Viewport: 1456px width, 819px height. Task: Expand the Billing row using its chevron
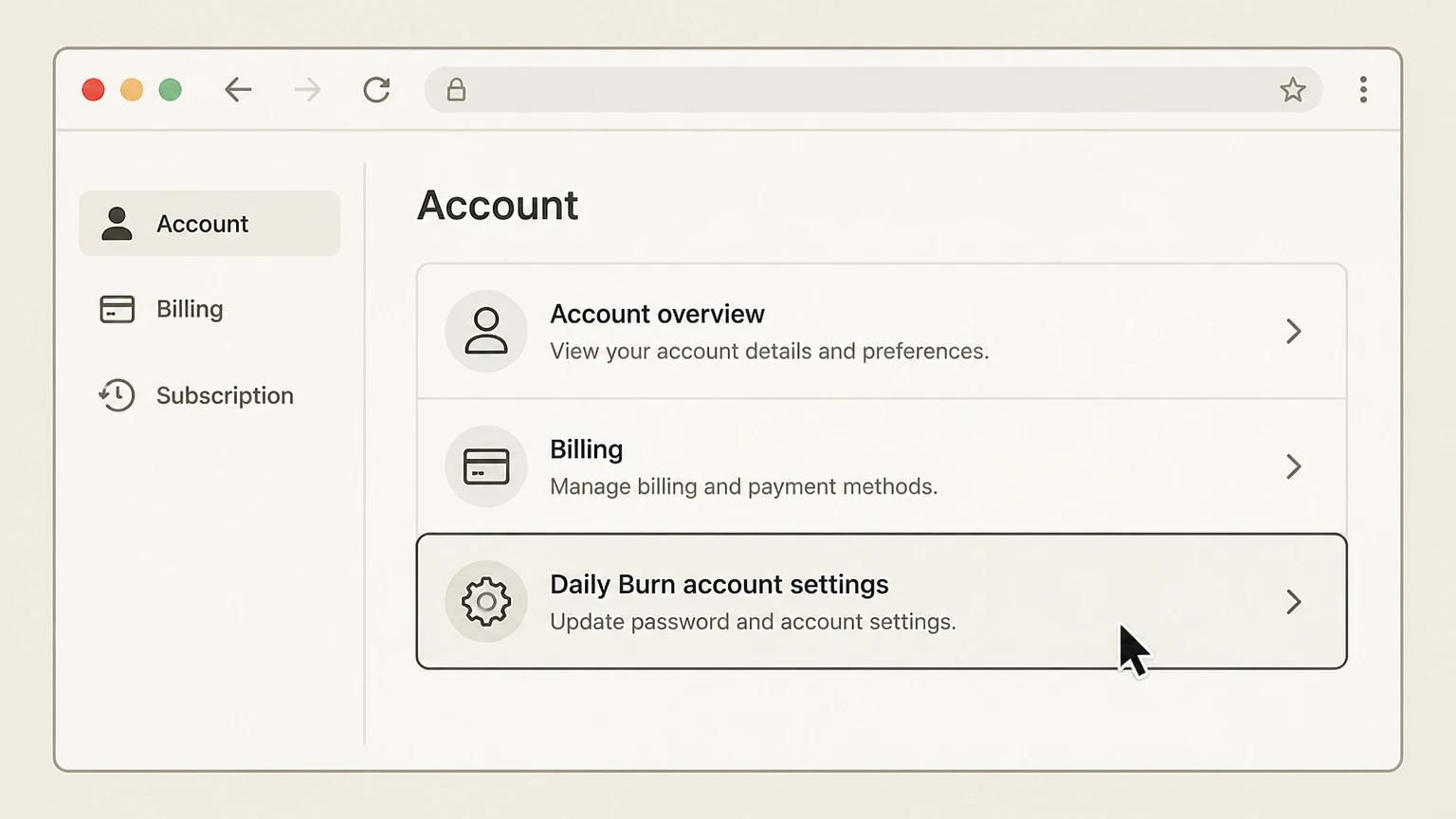(x=1294, y=466)
